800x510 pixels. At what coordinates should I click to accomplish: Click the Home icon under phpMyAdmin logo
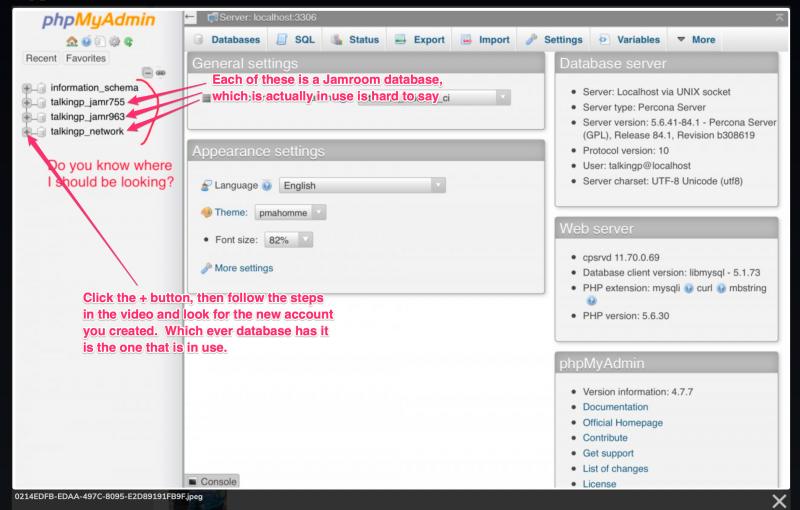pyautogui.click(x=71, y=41)
